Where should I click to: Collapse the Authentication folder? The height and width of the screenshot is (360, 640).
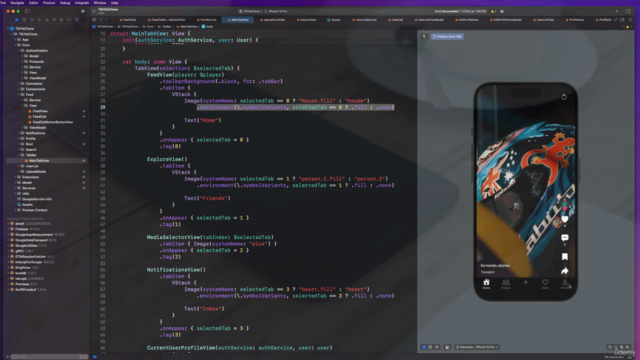19,51
